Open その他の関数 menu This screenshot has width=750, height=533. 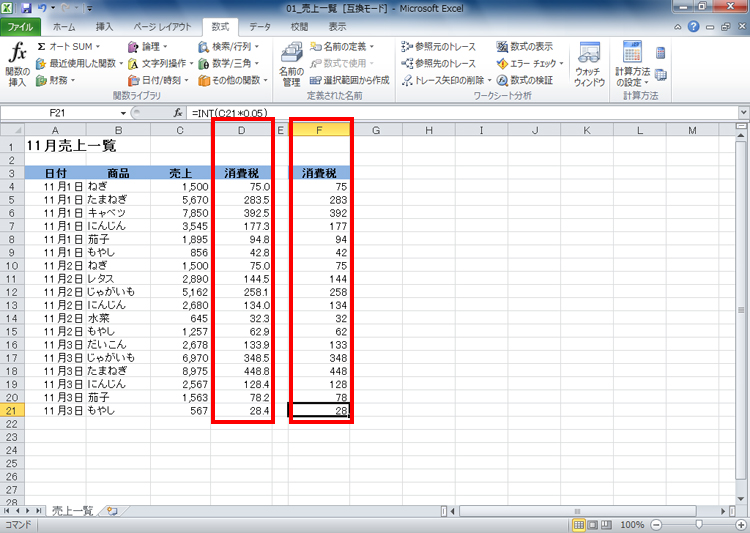(233, 80)
